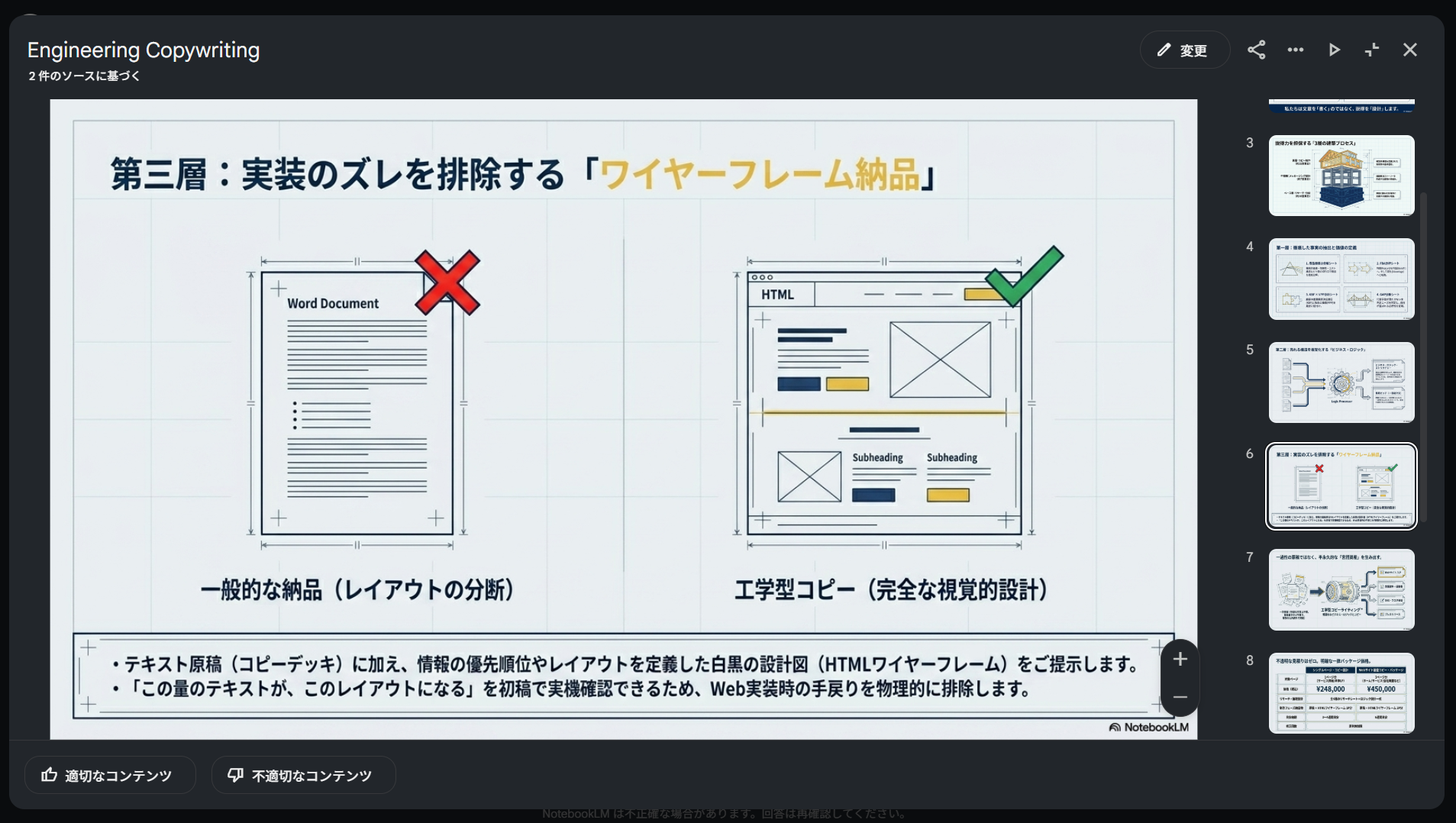Click the 工学型コピー caption

coord(890,590)
